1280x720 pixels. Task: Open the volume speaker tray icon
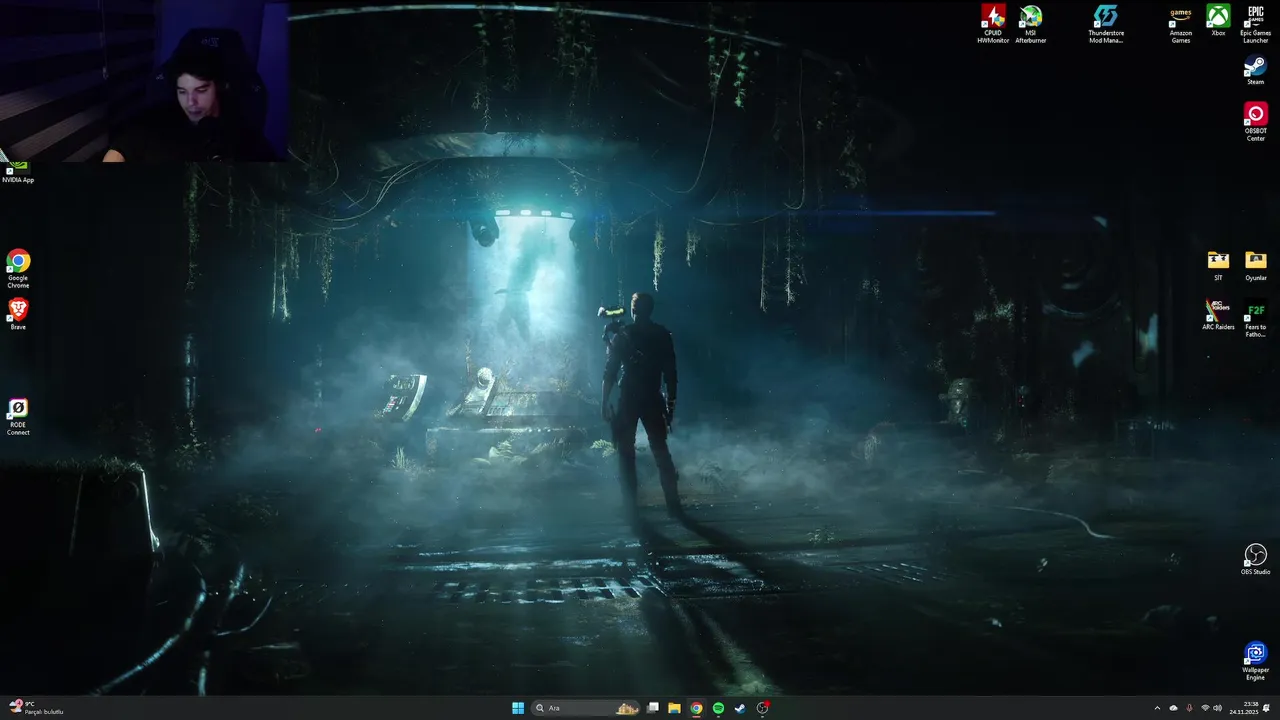[1218, 708]
